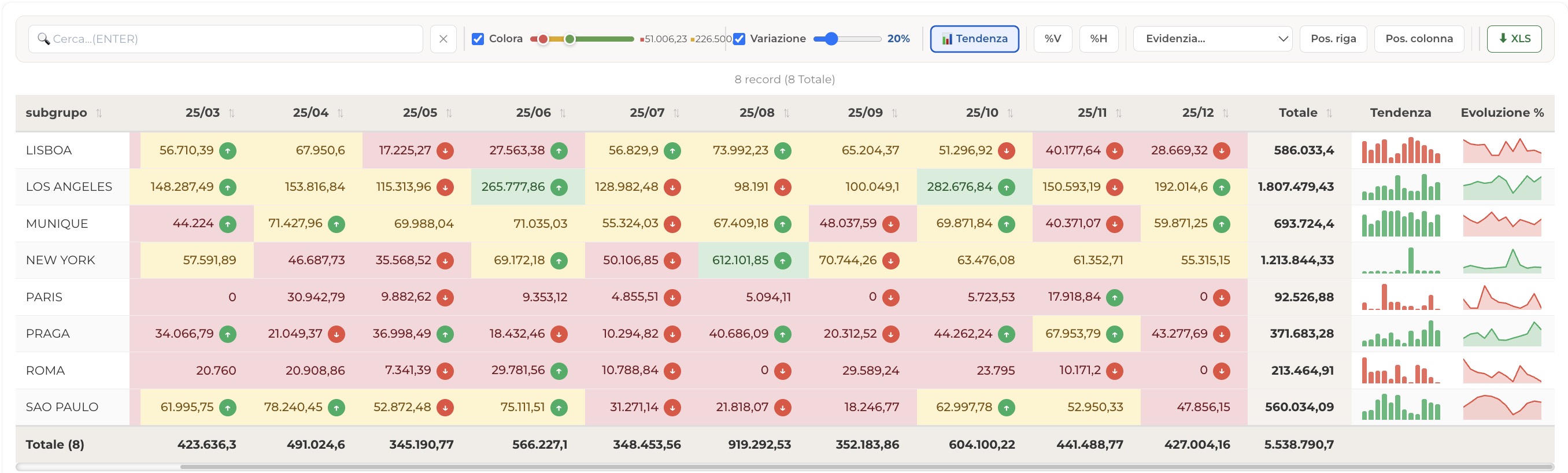Enable the %H horizontal percentage button
The height and width of the screenshot is (473, 1568).
[1099, 39]
